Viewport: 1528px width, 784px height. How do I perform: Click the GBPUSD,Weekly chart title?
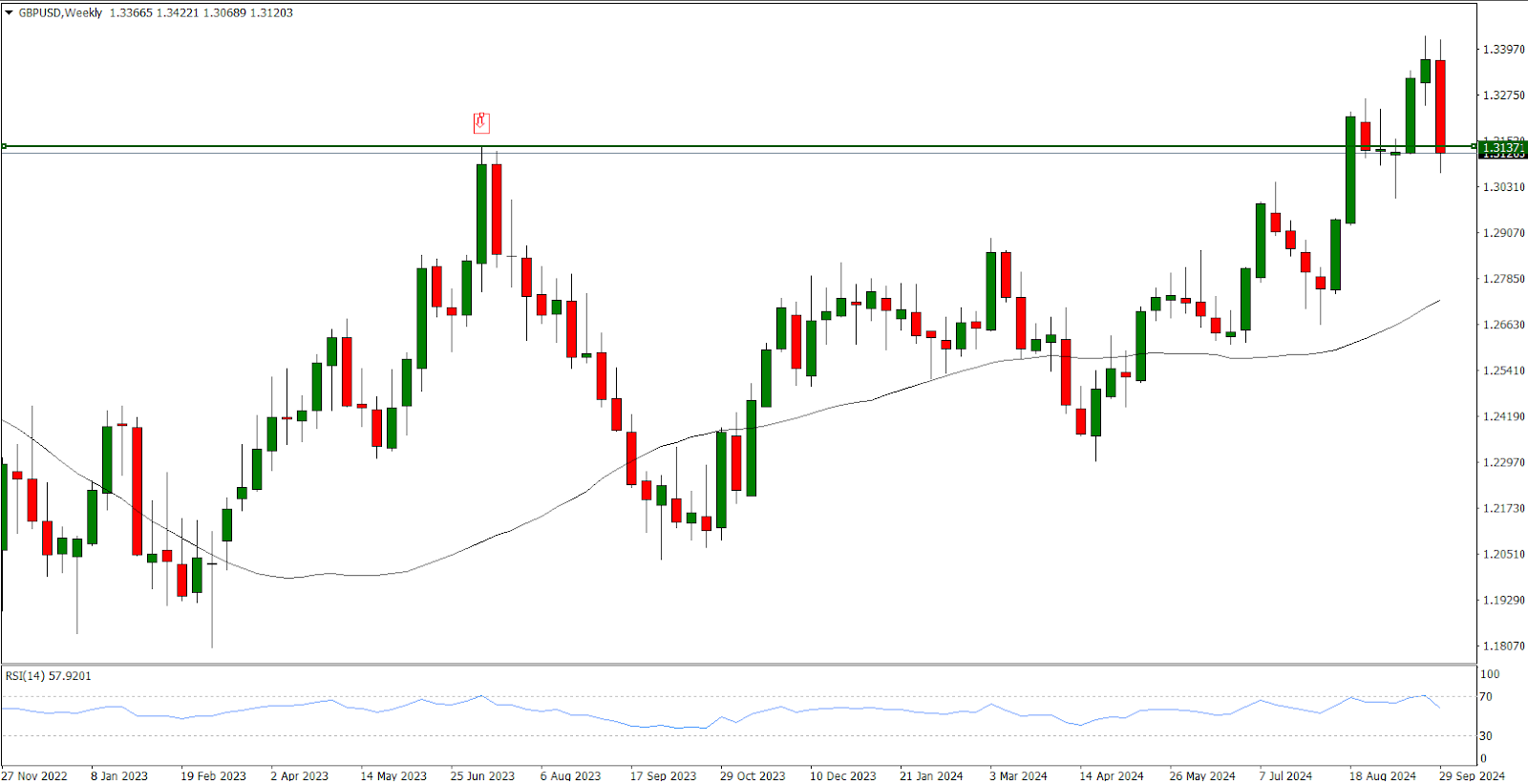[x=60, y=13]
